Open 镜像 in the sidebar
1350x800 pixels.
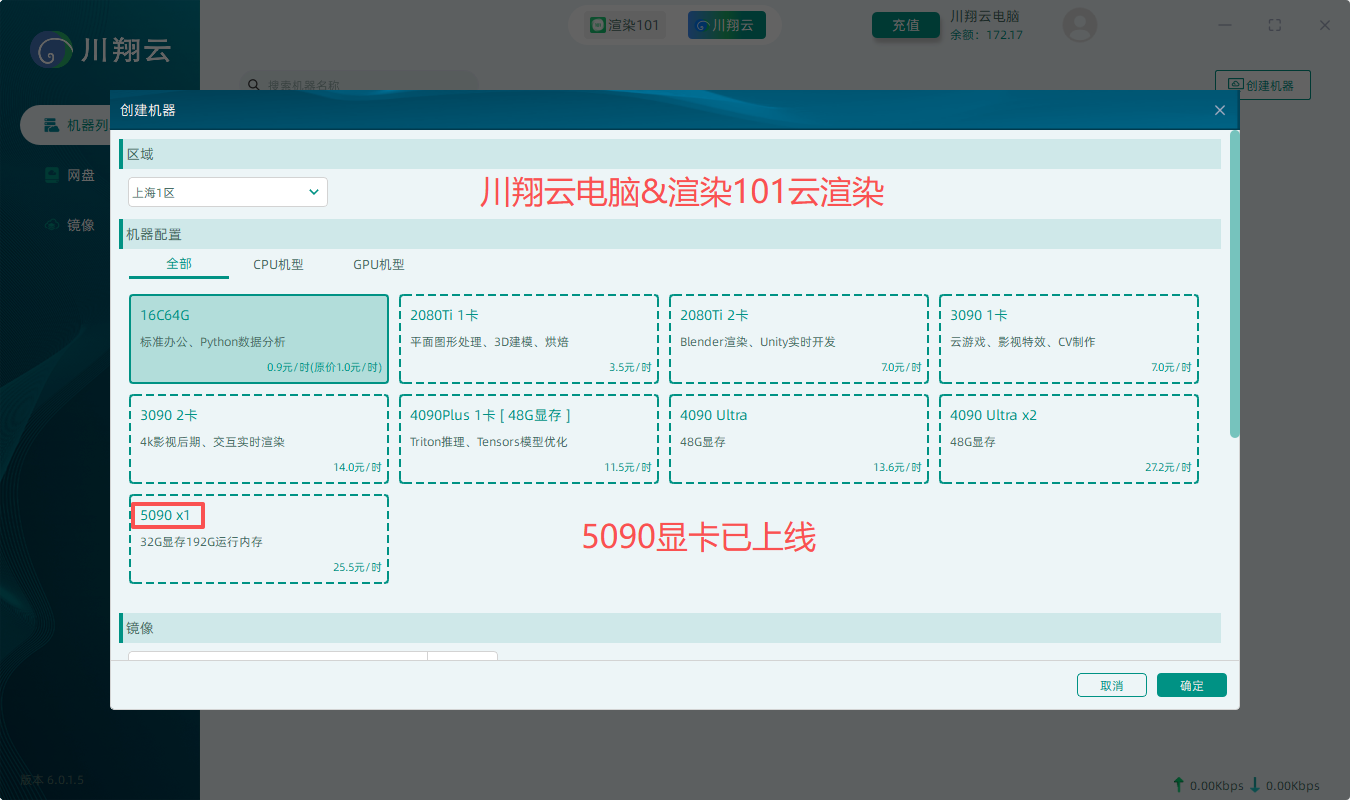[x=70, y=225]
